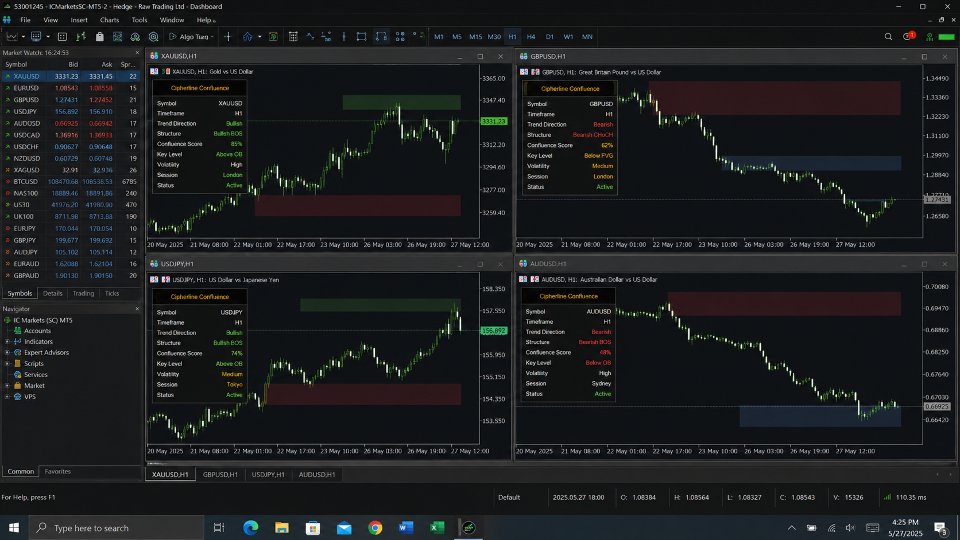The image size is (960, 540).
Task: Click the Windows taskbar search box
Action: [116, 527]
